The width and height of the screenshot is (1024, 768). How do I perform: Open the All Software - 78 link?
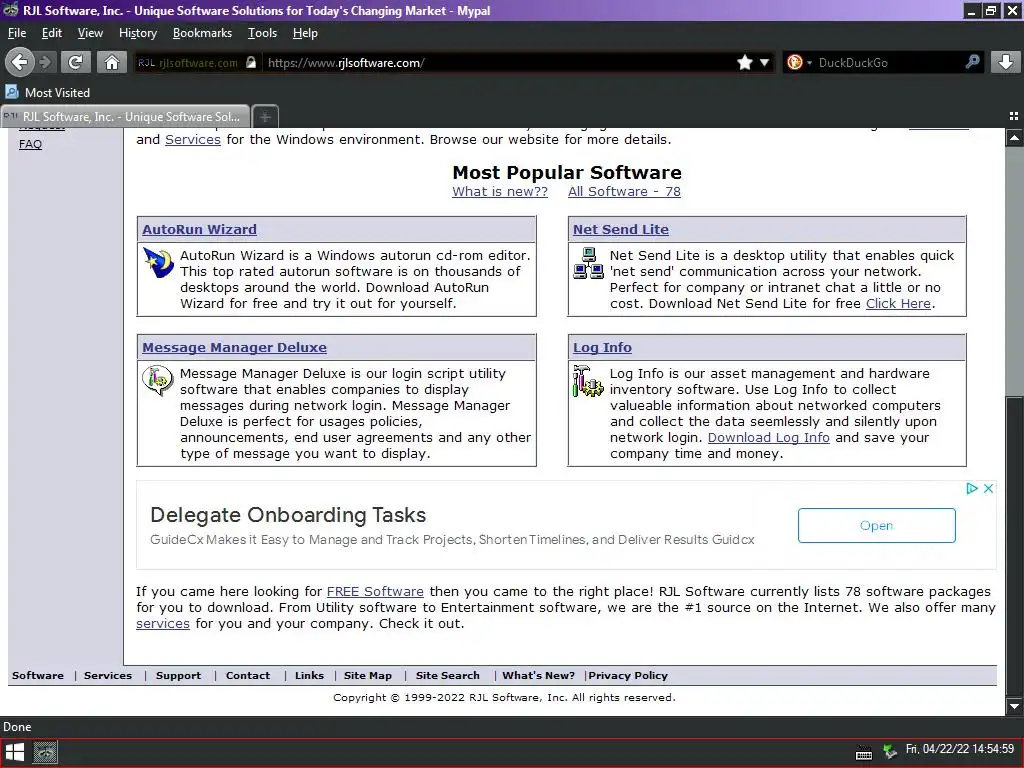click(x=624, y=191)
